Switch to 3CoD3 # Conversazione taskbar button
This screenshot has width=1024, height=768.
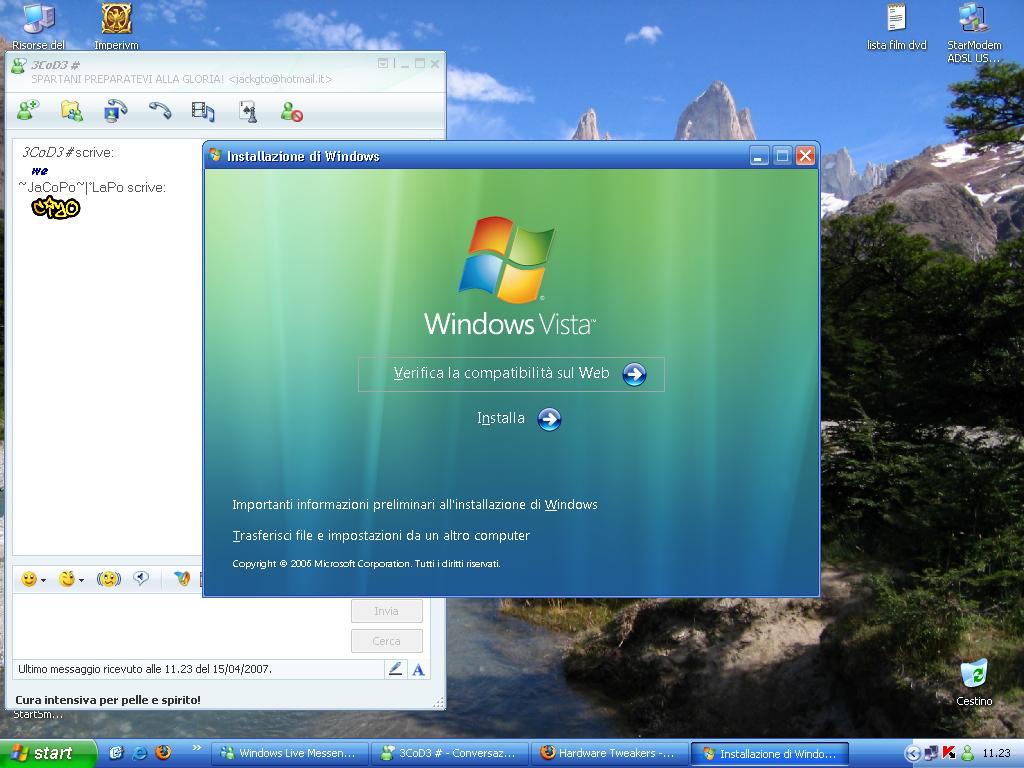450,754
